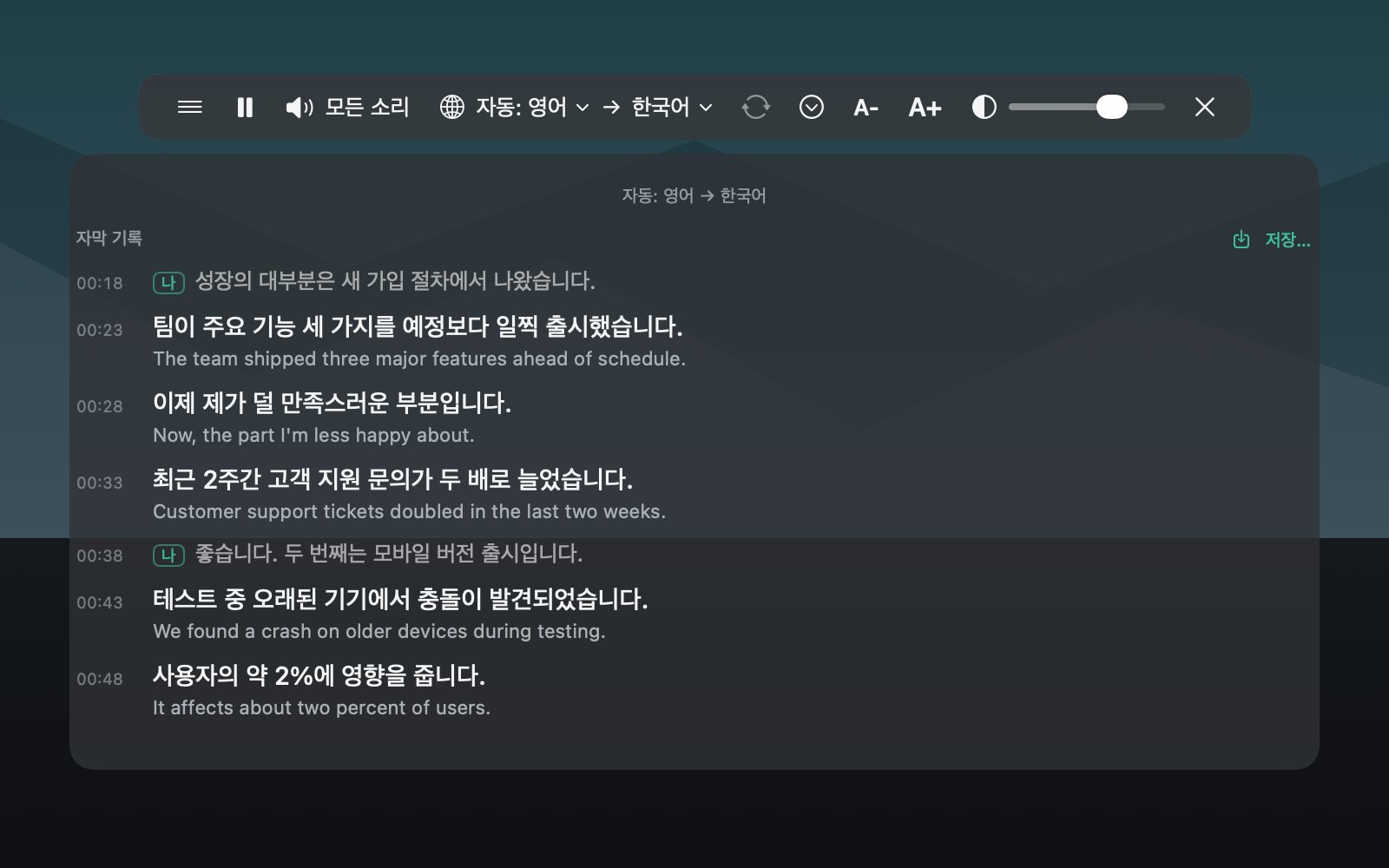Viewport: 1389px width, 868px height.
Task: Select timestamp 00:28
Action: coord(100,406)
